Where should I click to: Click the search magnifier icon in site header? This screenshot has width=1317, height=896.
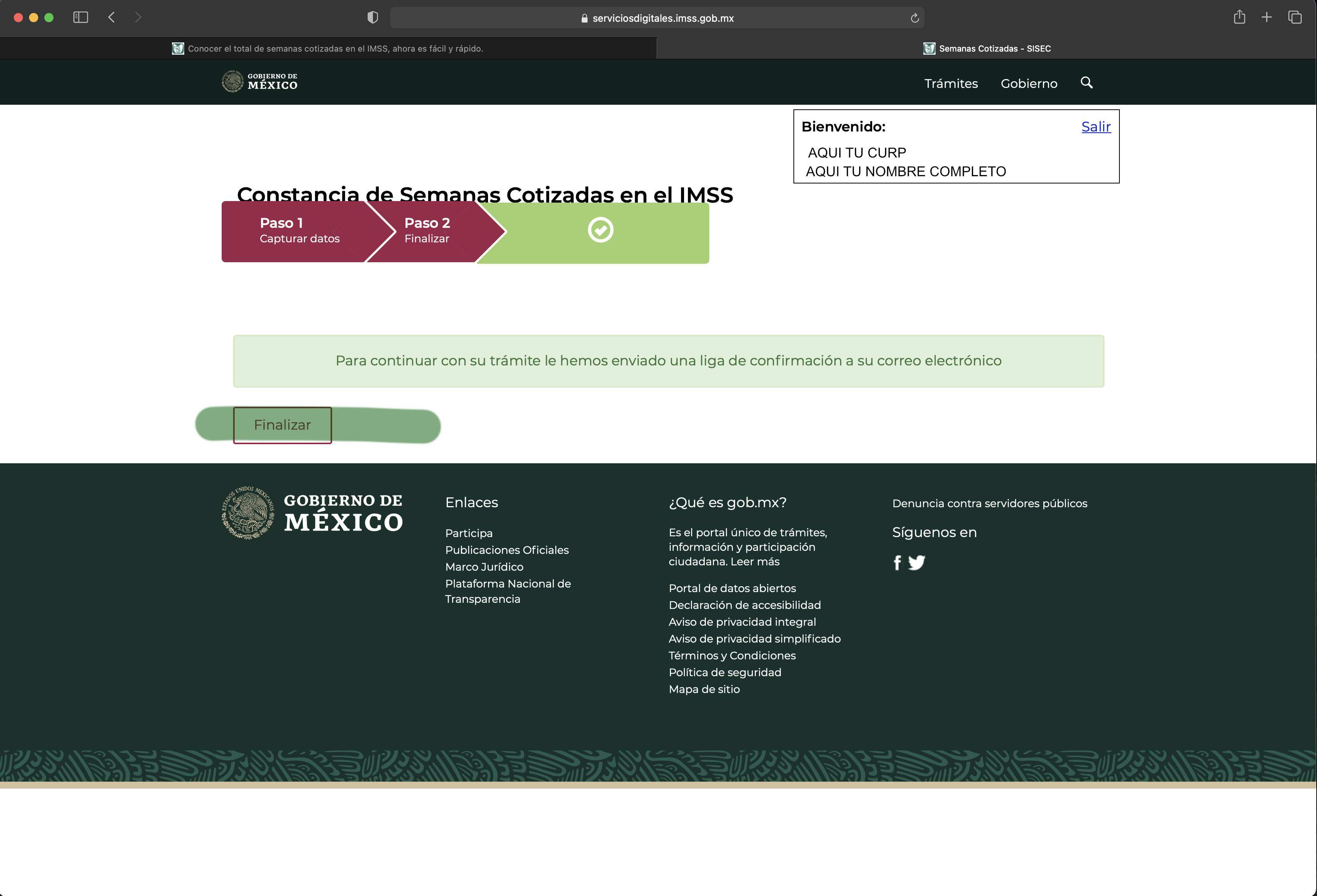coord(1087,83)
